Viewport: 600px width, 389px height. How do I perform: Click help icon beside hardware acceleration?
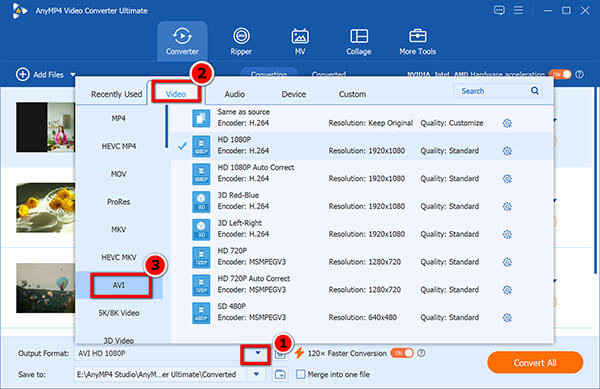[x=580, y=75]
